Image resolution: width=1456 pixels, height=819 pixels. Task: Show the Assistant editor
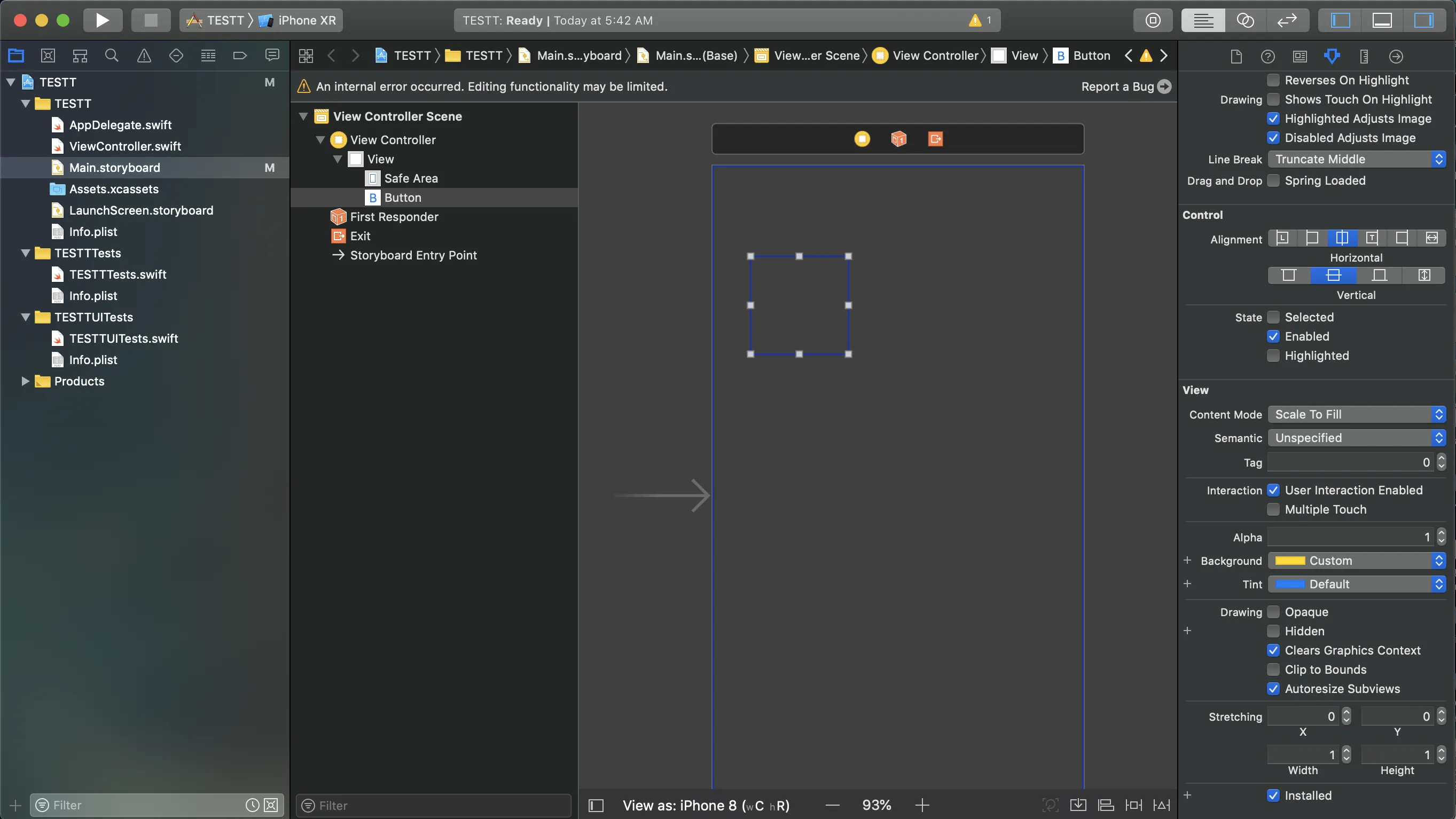(1245, 20)
